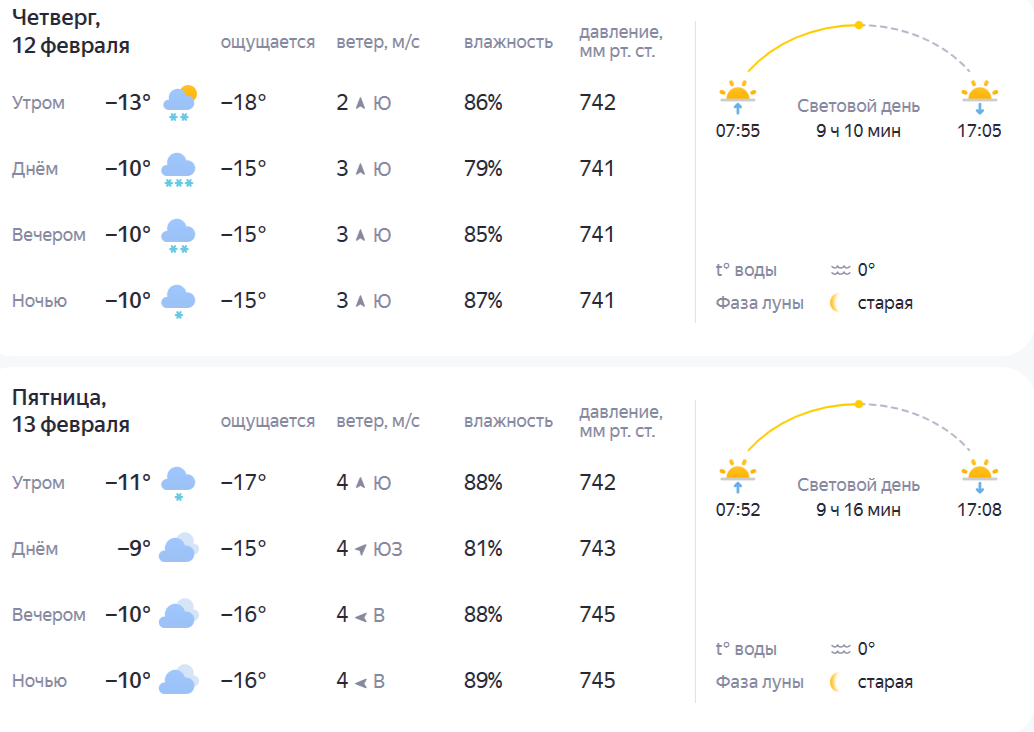Screen dimensions: 1034x732
Task: Click Friday morning snow cloud icon
Action: pyautogui.click(x=178, y=483)
